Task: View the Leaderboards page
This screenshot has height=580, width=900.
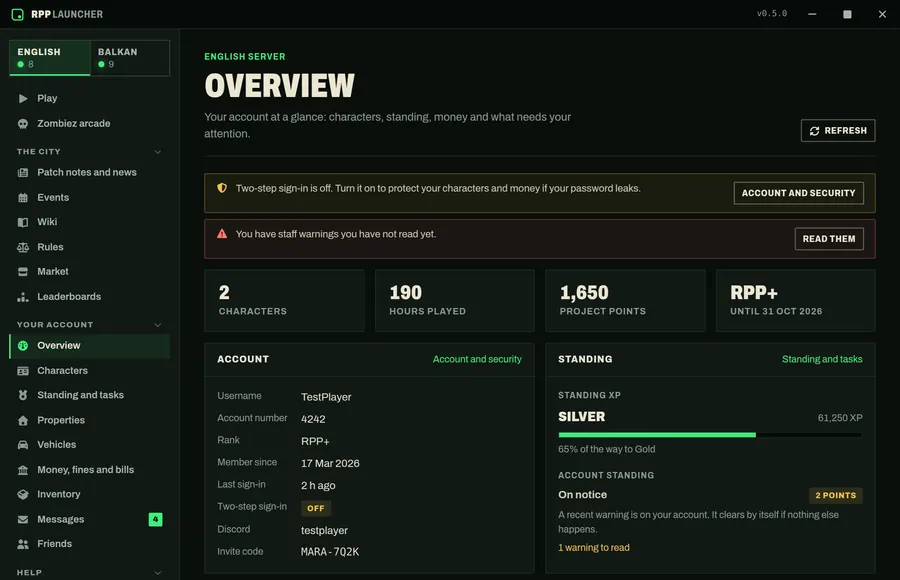Action: [x=90, y=297]
